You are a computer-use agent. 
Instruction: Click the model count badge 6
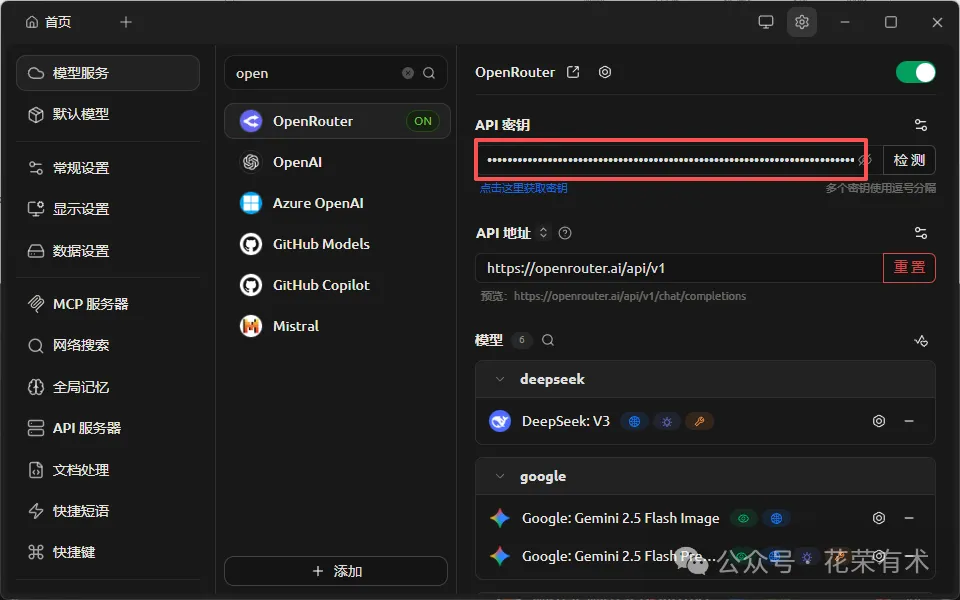(x=522, y=340)
